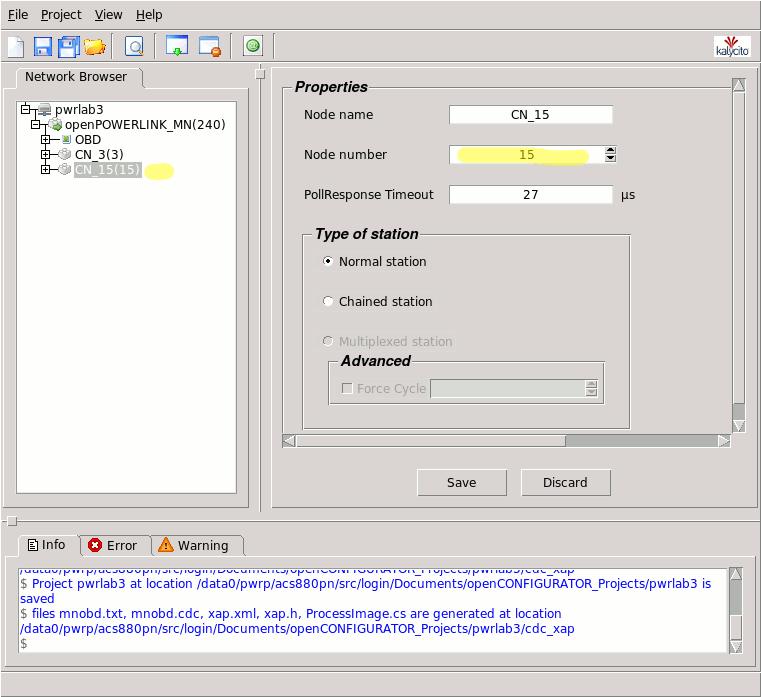The height and width of the screenshot is (697, 761).
Task: Collapse the pwrlab3 tree root
Action: pos(25,109)
